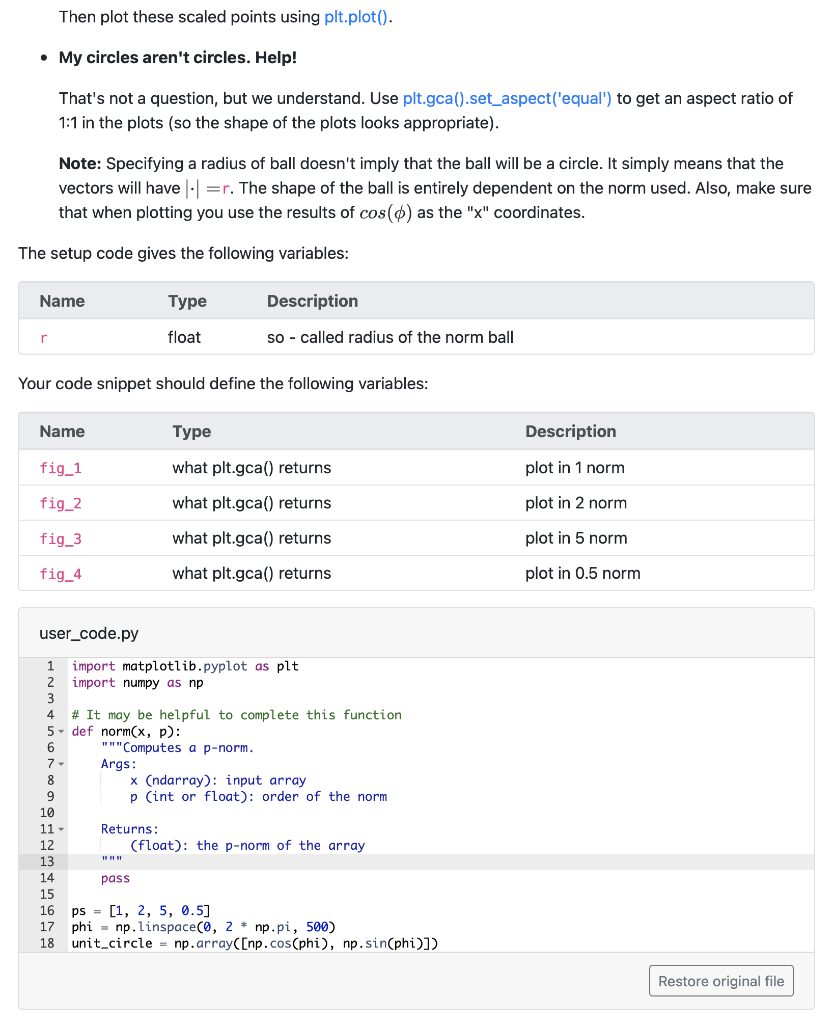Click the red r variable name in the setup table
This screenshot has width=834, height=1024.
pyautogui.click(x=44, y=338)
